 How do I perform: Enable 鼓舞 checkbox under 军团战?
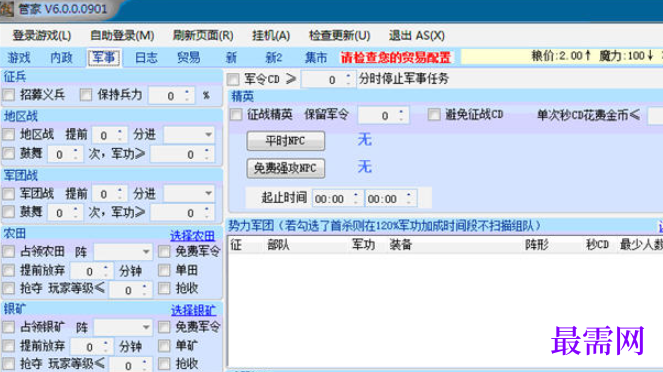click(x=9, y=212)
